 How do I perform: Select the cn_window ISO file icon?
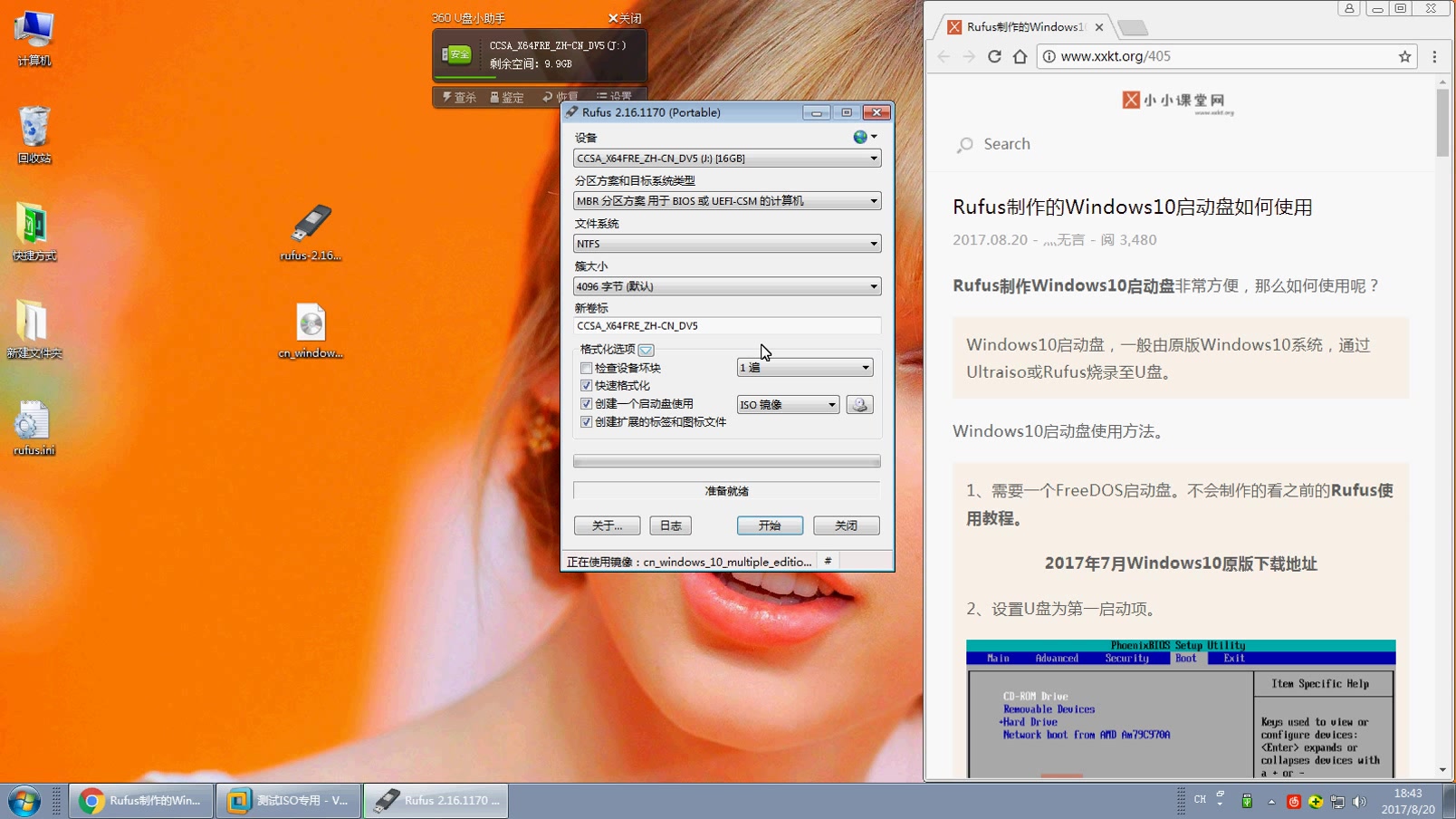click(x=311, y=330)
